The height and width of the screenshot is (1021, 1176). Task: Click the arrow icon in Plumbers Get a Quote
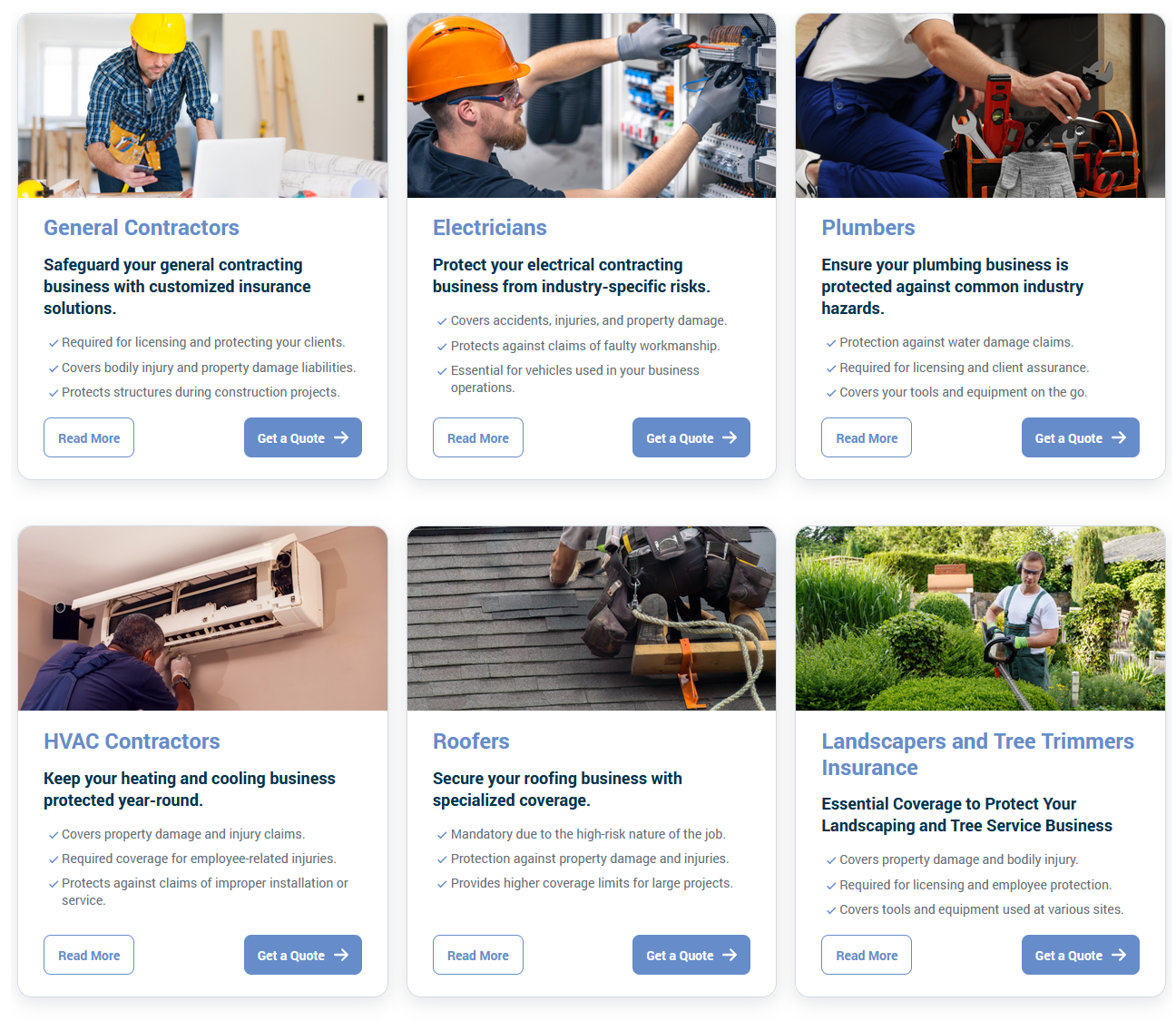tap(1119, 437)
